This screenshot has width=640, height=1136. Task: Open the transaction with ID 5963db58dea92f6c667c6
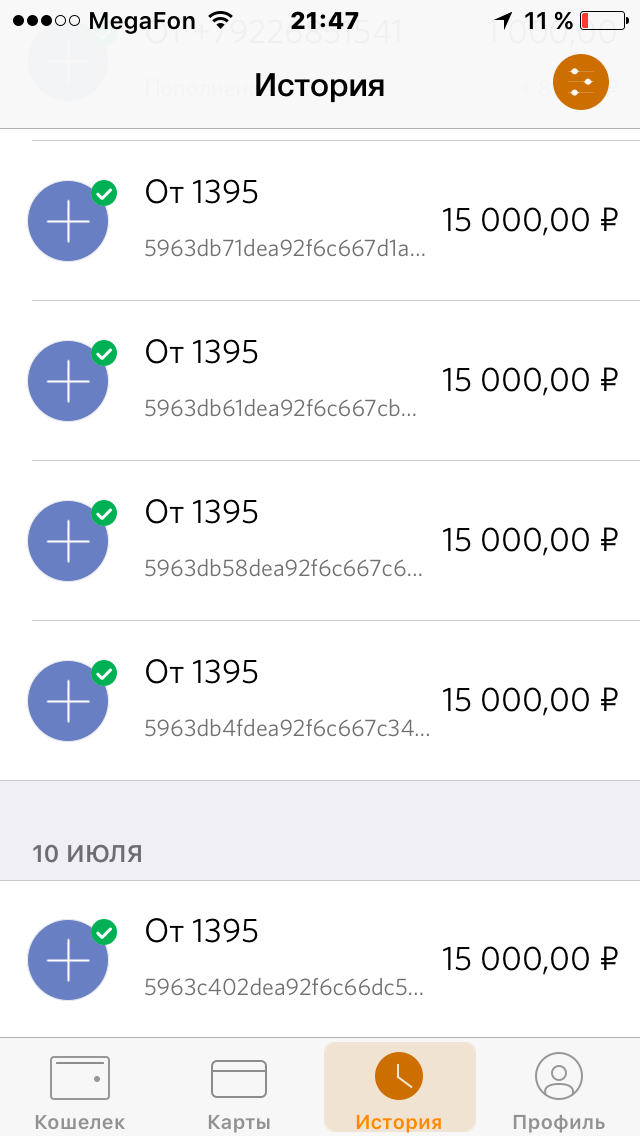(x=283, y=569)
